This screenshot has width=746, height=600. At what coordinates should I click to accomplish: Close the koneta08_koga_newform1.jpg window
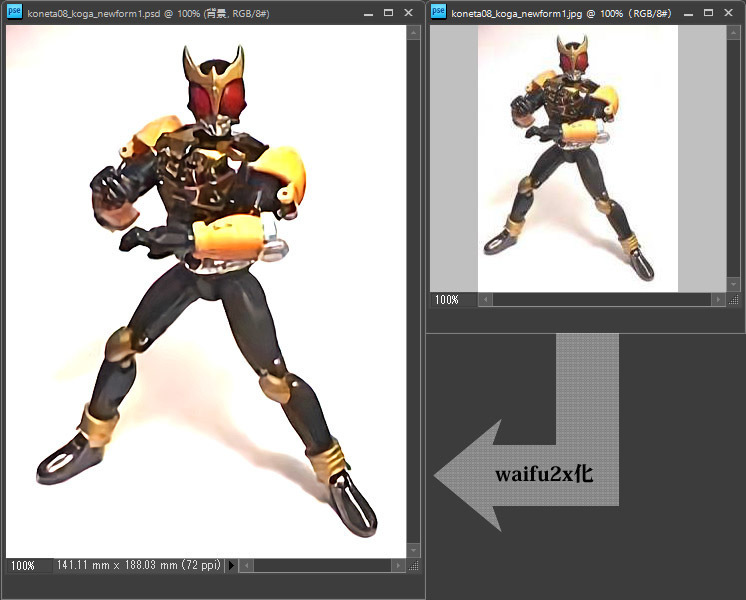click(x=728, y=13)
